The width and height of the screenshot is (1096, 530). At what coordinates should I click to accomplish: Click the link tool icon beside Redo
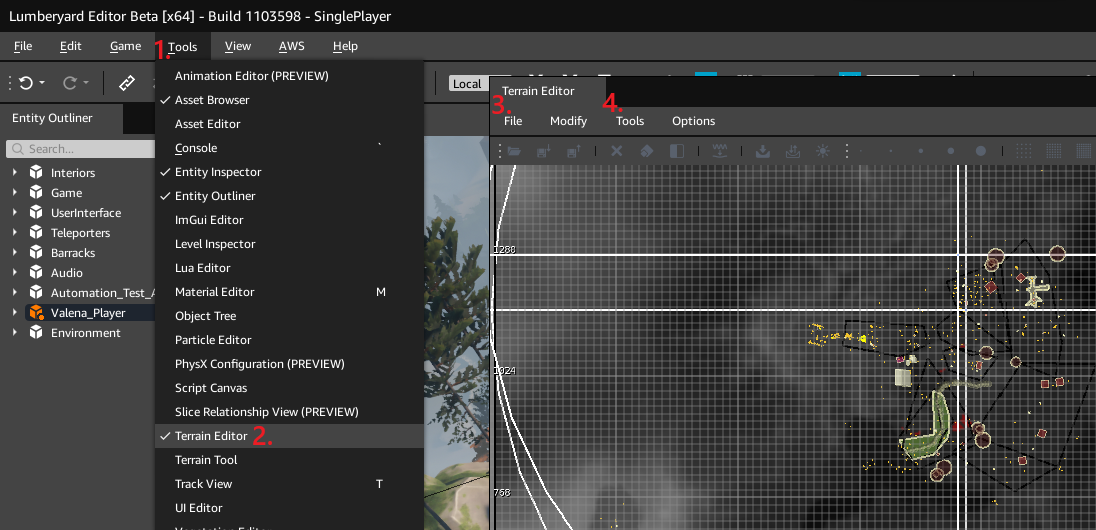[127, 83]
